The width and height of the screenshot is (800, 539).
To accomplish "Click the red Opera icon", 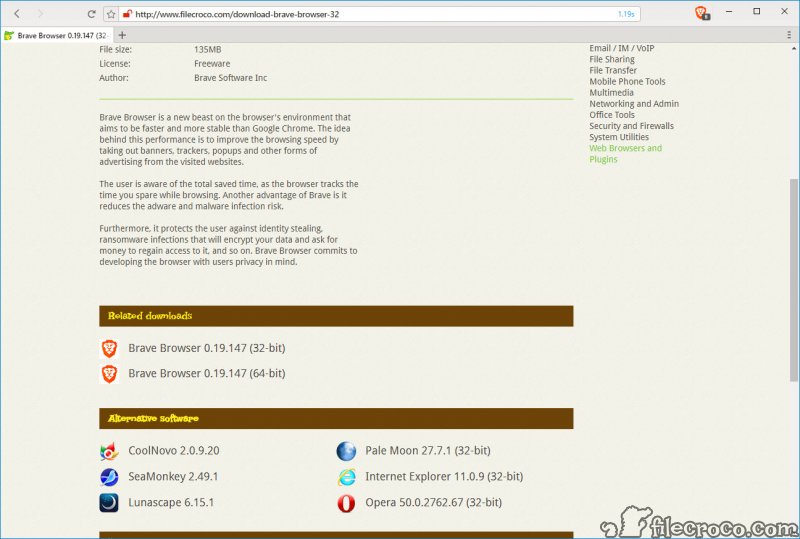I will [346, 503].
